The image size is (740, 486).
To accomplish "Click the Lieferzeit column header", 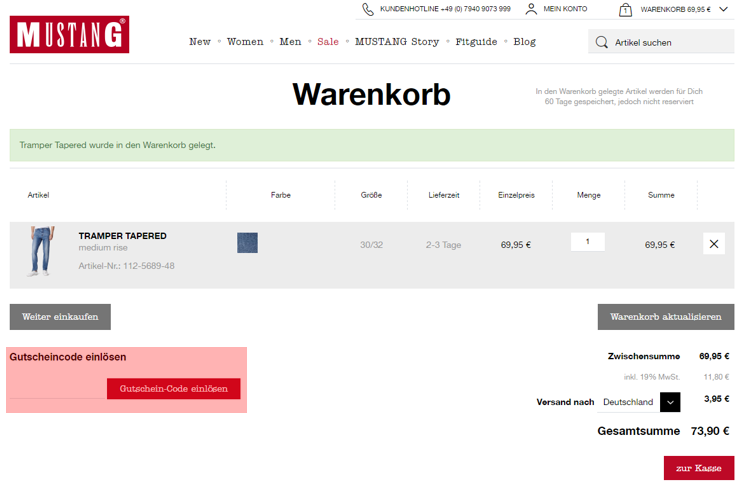I will pyautogui.click(x=444, y=195).
